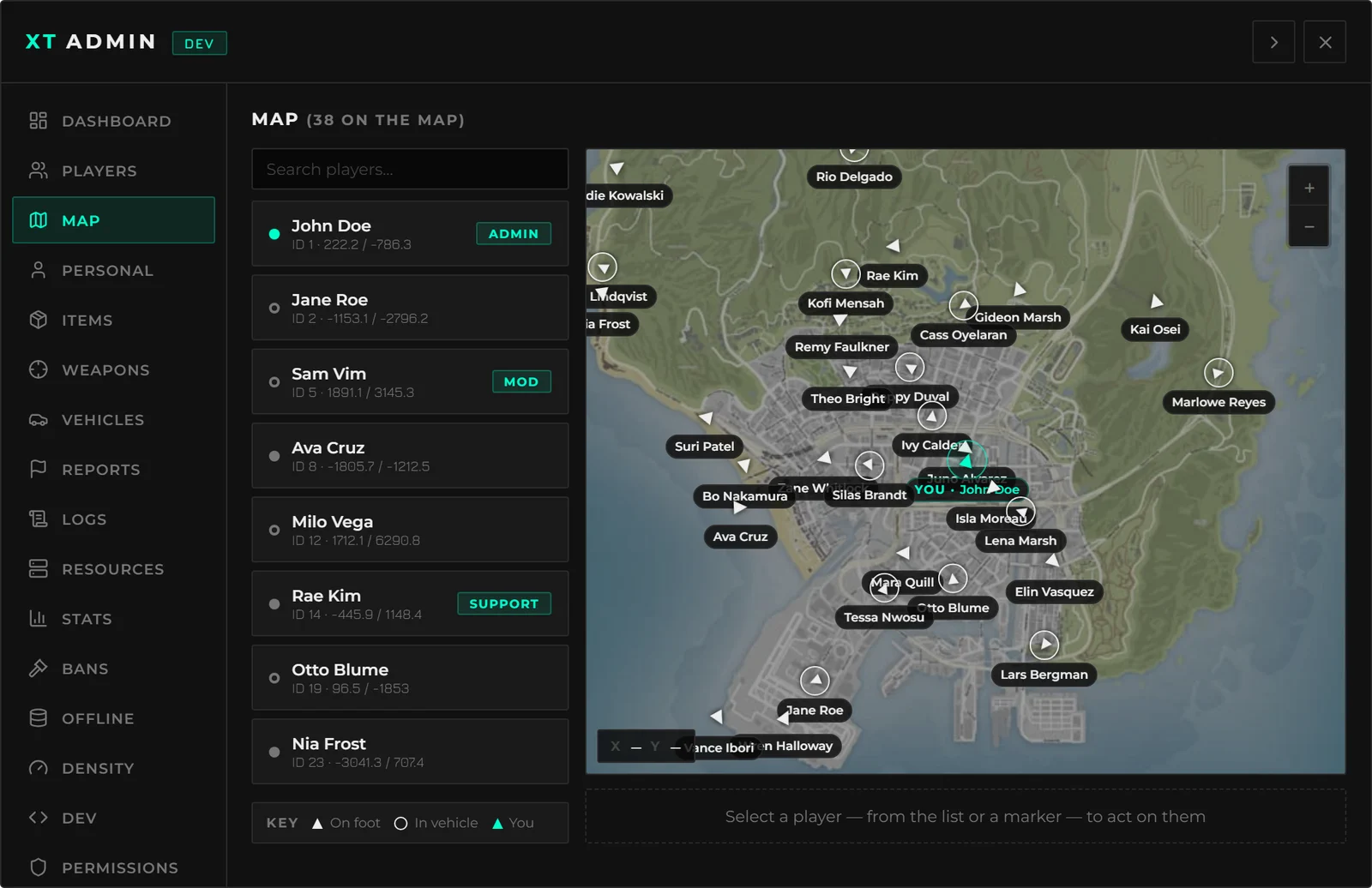1372x888 pixels.
Task: Click the ADMIN badge on John Doe
Action: 514,234
